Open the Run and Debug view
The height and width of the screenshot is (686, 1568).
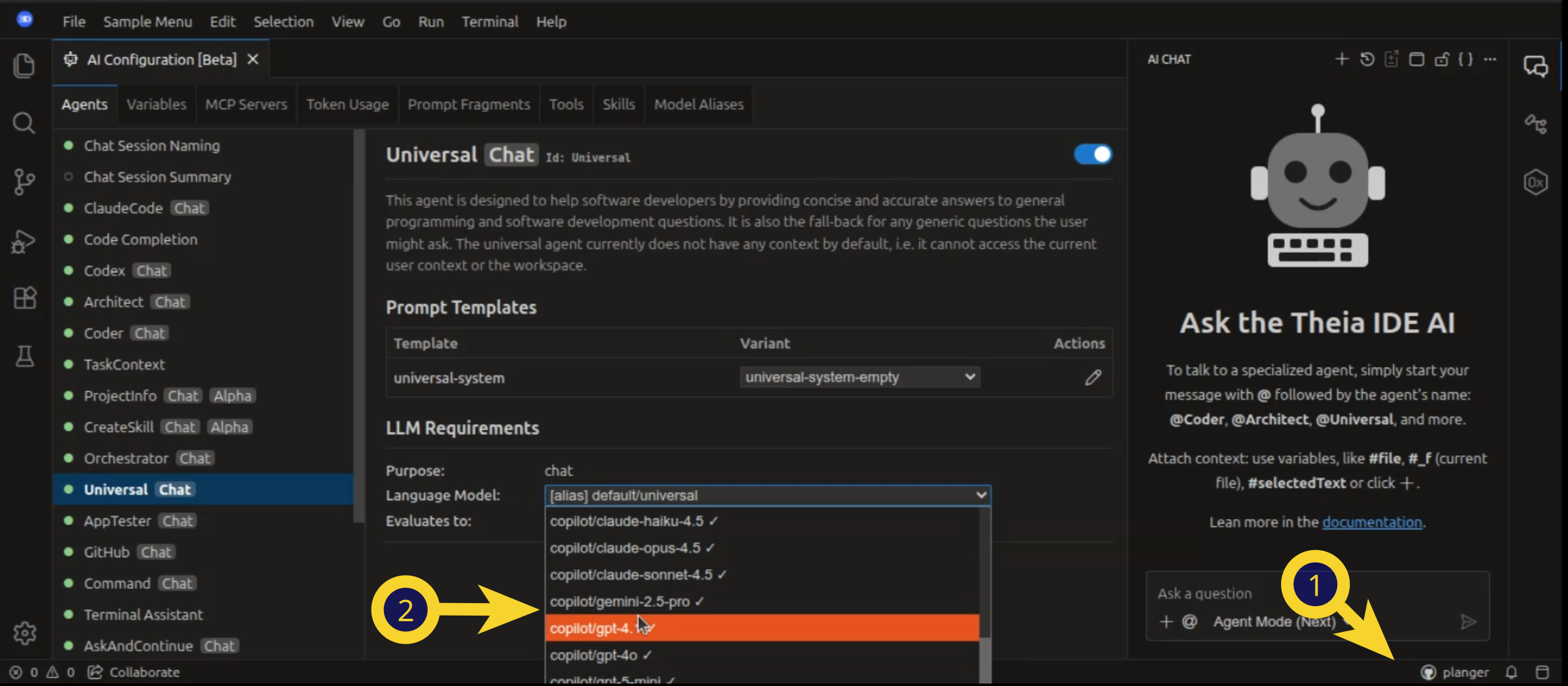coord(24,241)
